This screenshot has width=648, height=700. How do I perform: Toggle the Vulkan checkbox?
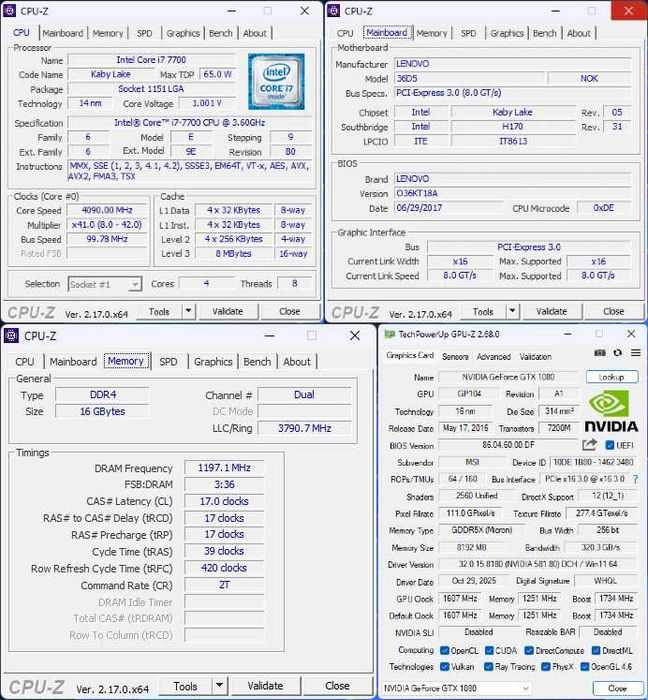(x=444, y=667)
